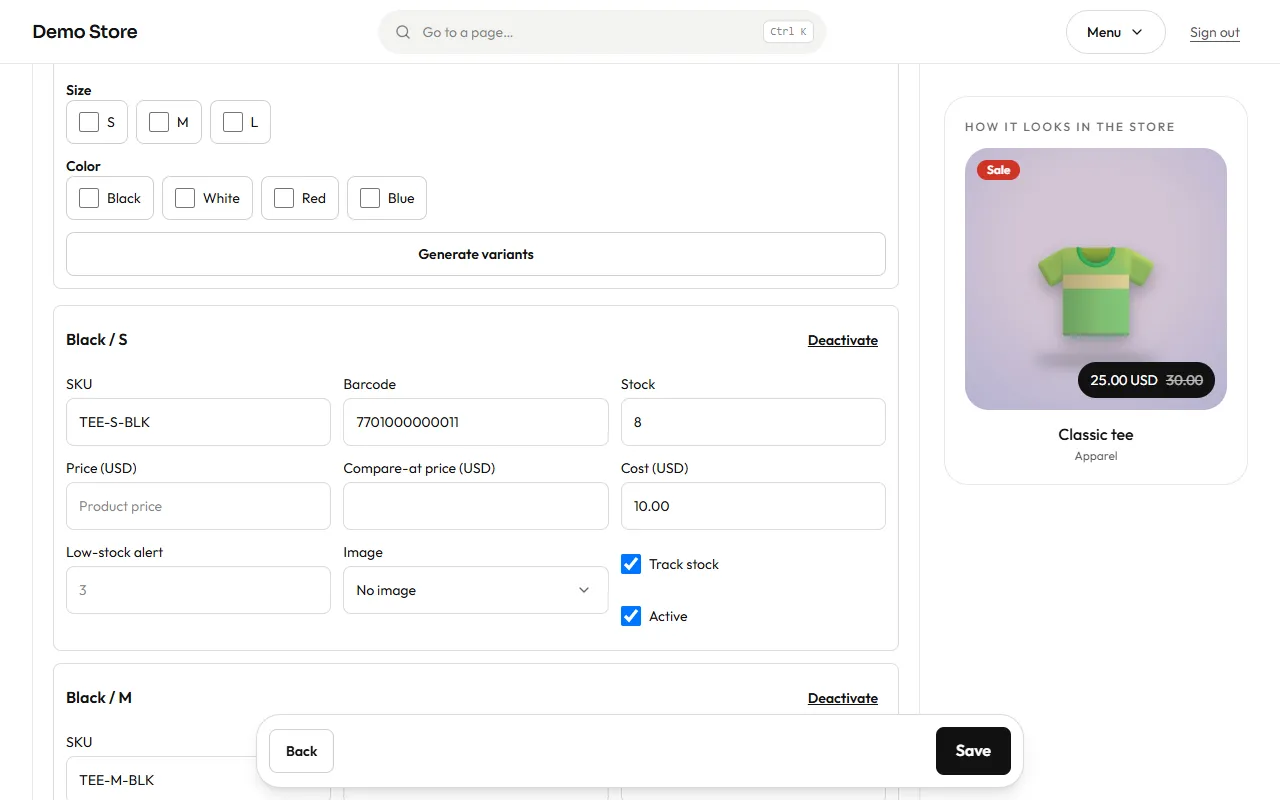Click the Sign out link
Viewport: 1280px width, 800px height.
(x=1214, y=32)
